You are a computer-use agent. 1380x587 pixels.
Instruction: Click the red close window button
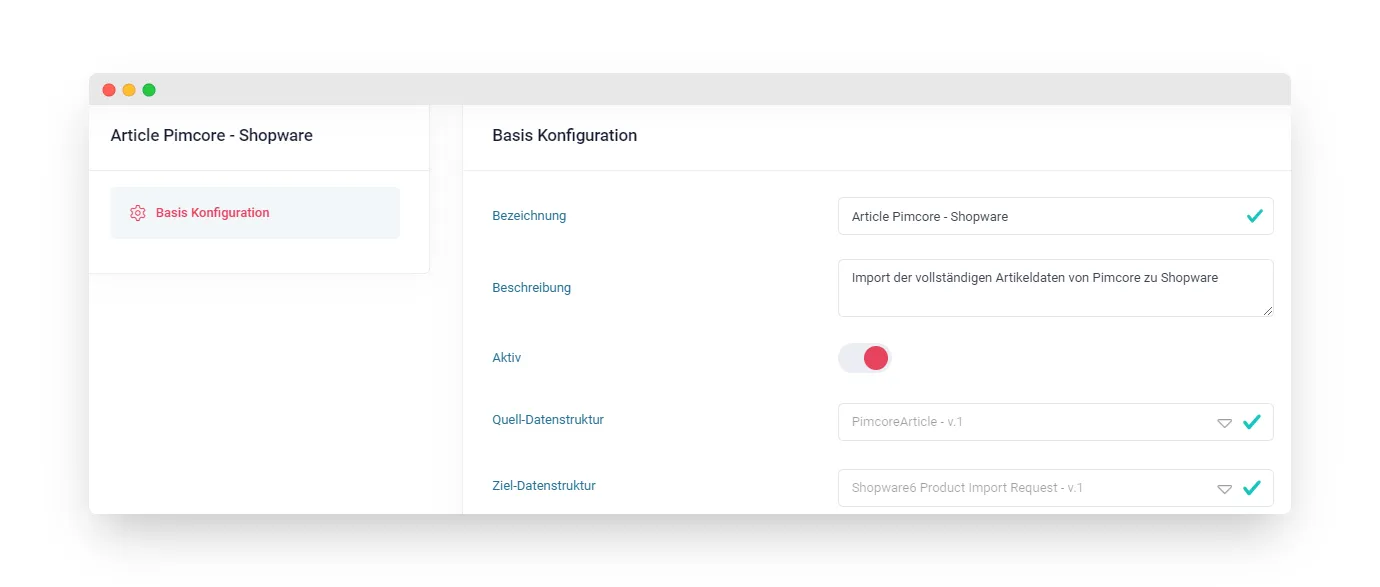pos(109,90)
